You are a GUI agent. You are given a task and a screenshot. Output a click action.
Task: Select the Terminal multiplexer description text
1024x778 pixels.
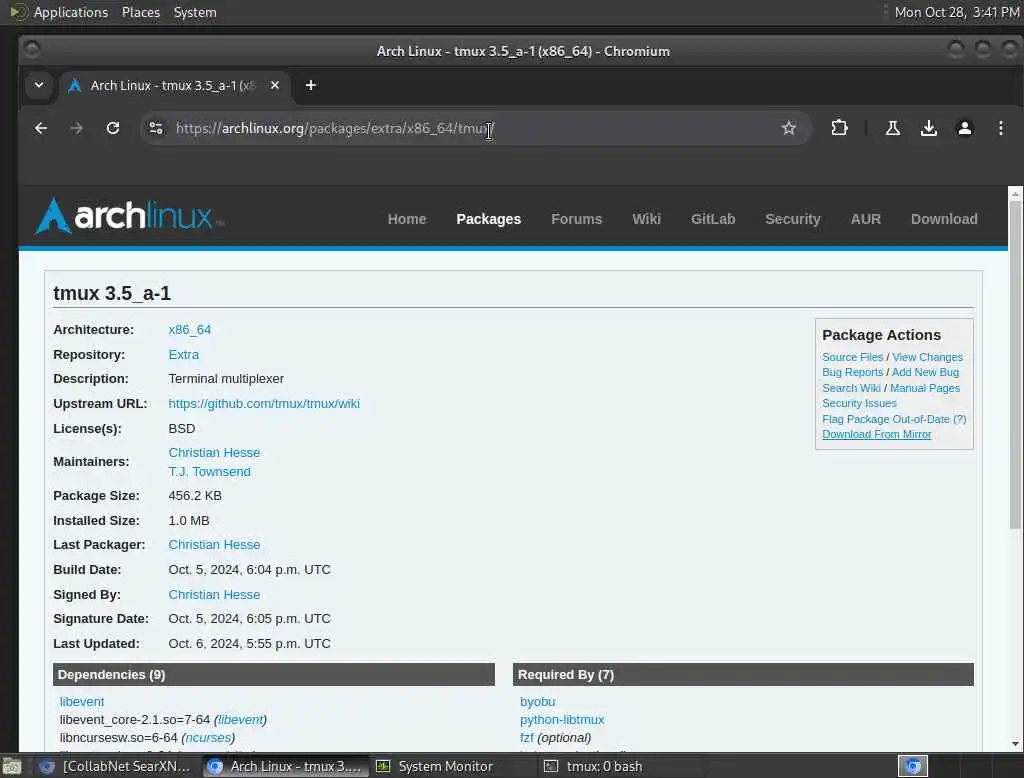(226, 379)
